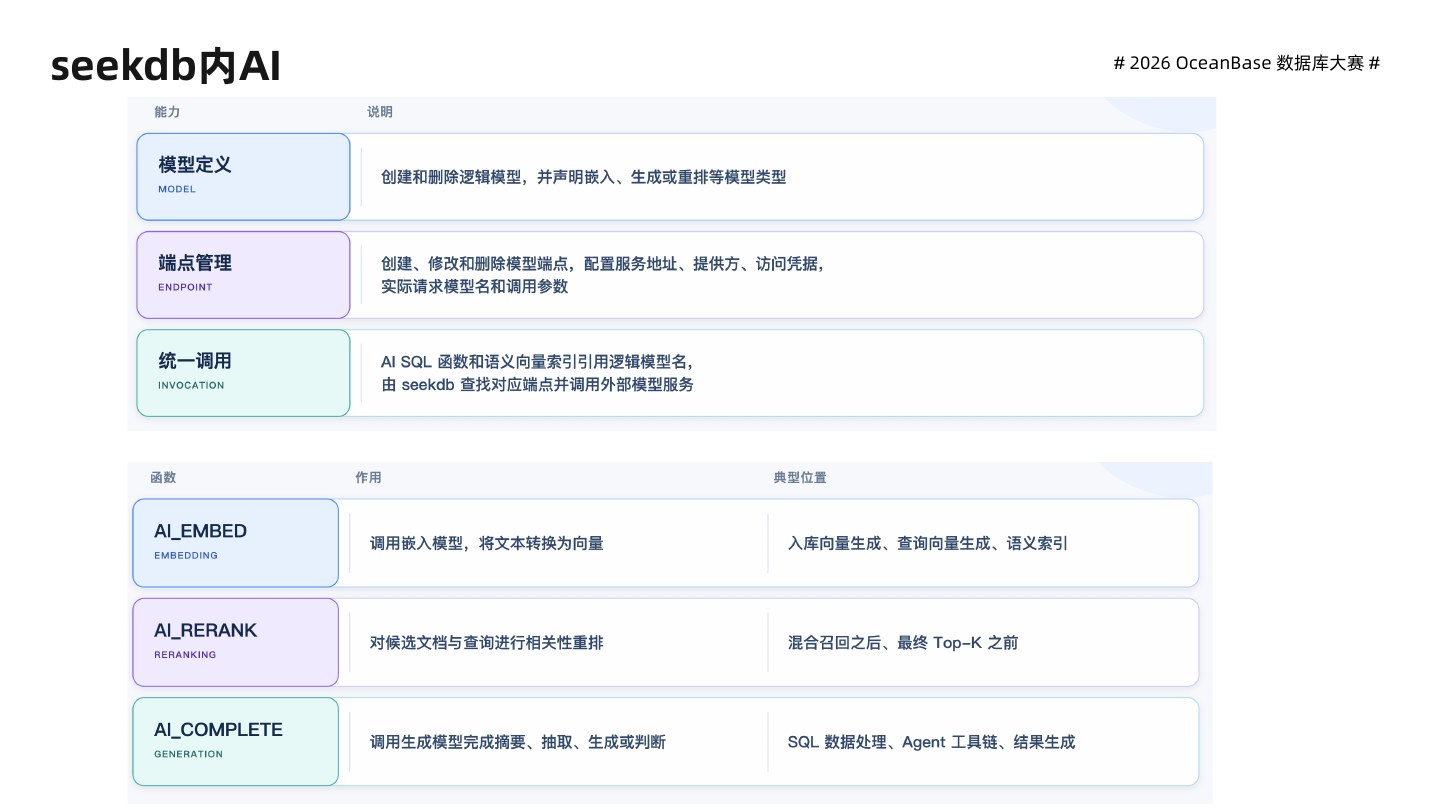Click the text '混合召回之后、最终 Top-K 之前'

click(x=903, y=642)
